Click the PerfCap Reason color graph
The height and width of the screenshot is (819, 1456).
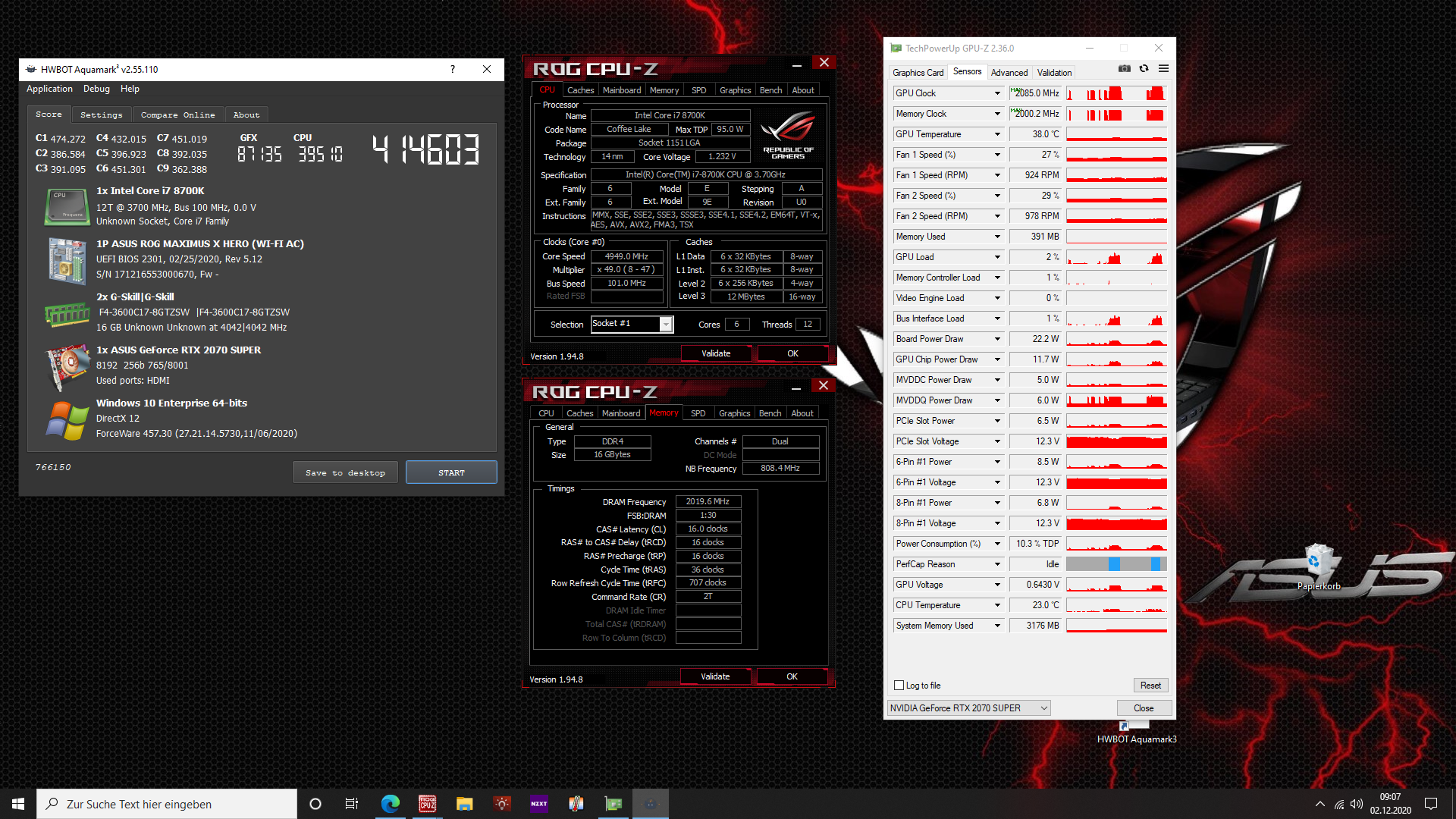[1116, 564]
